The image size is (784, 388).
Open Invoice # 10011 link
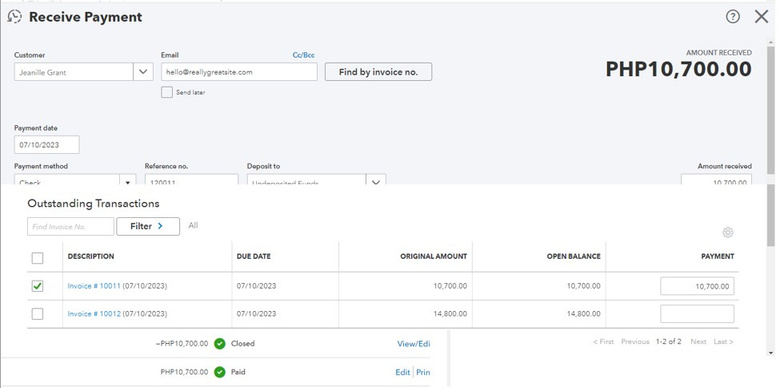click(x=94, y=286)
